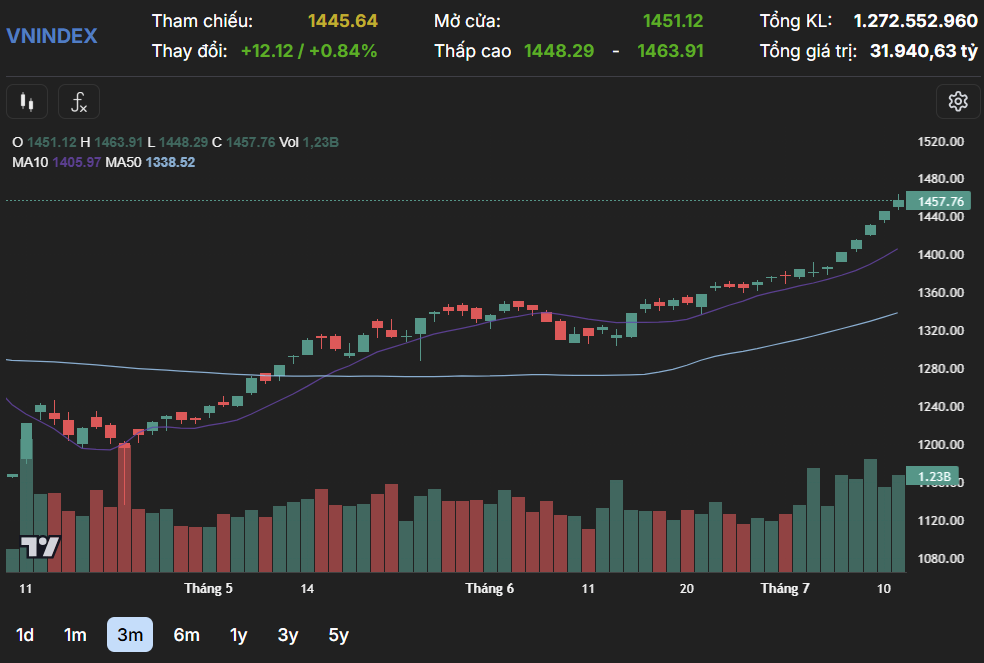Open the candlestick chart type selector
The width and height of the screenshot is (984, 663).
pyautogui.click(x=27, y=101)
